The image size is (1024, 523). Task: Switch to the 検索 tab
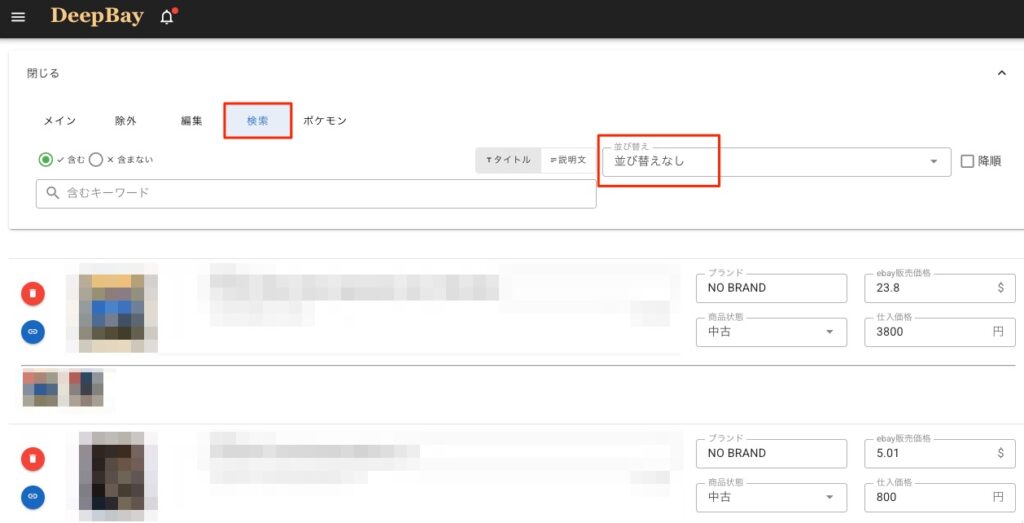pyautogui.click(x=257, y=121)
